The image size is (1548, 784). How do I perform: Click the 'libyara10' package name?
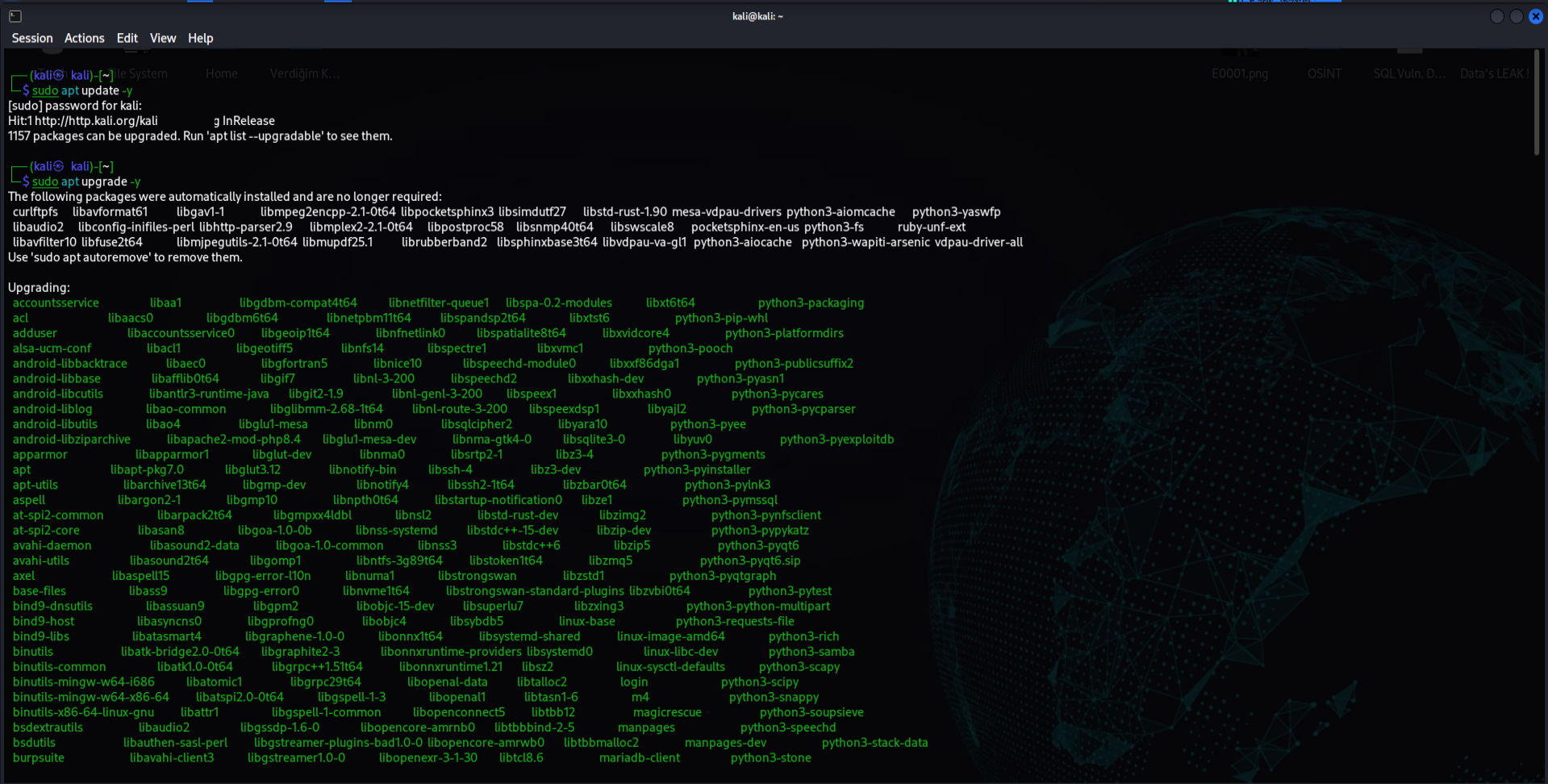[x=582, y=424]
